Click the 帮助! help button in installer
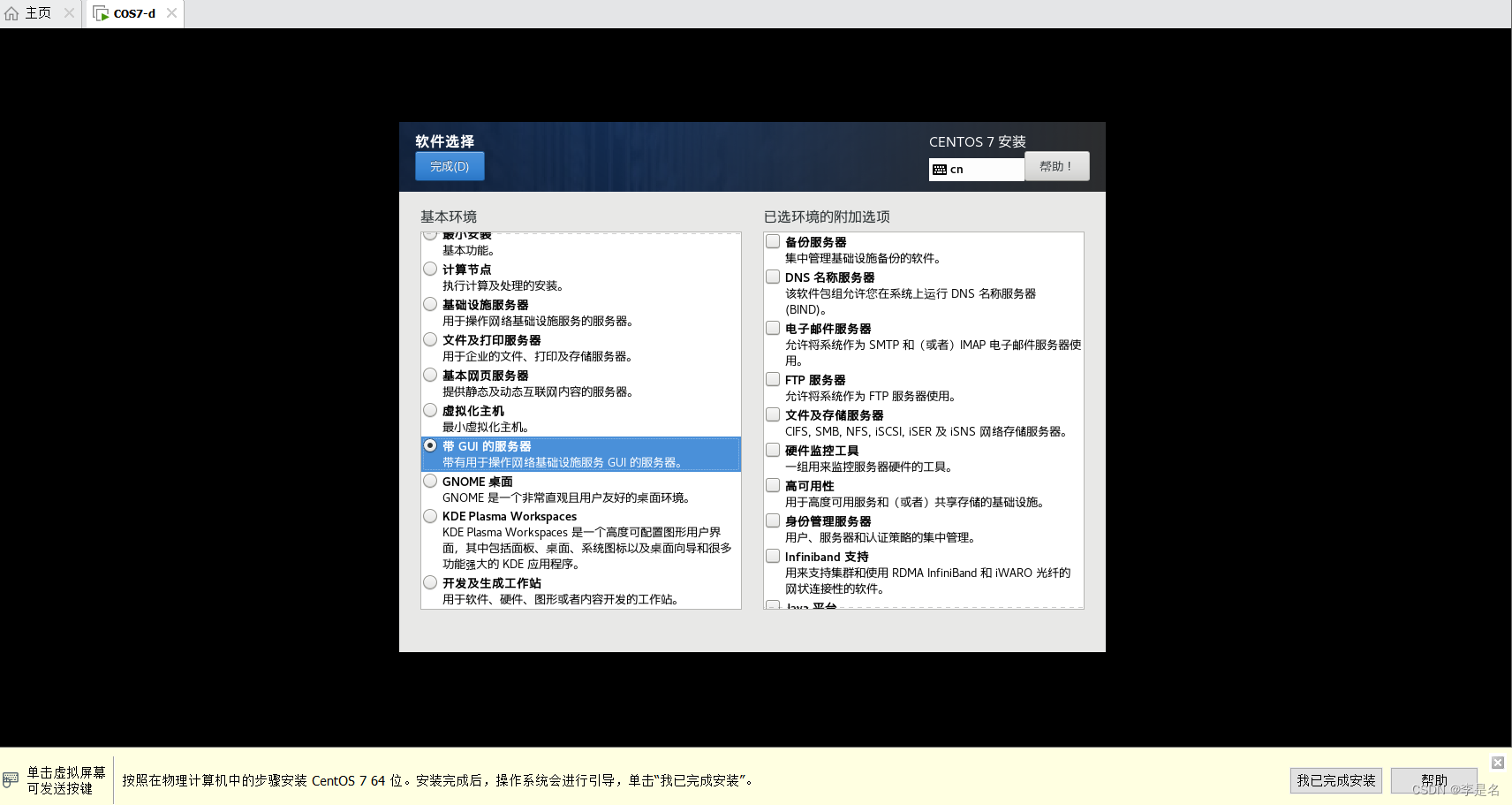1512x805 pixels. tap(1056, 166)
